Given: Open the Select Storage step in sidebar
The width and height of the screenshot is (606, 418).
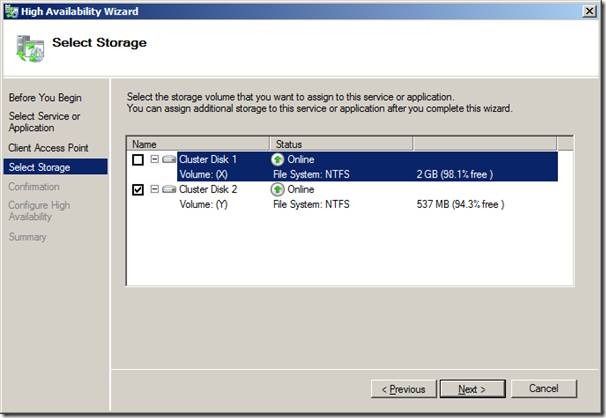Looking at the screenshot, I should tap(56, 167).
